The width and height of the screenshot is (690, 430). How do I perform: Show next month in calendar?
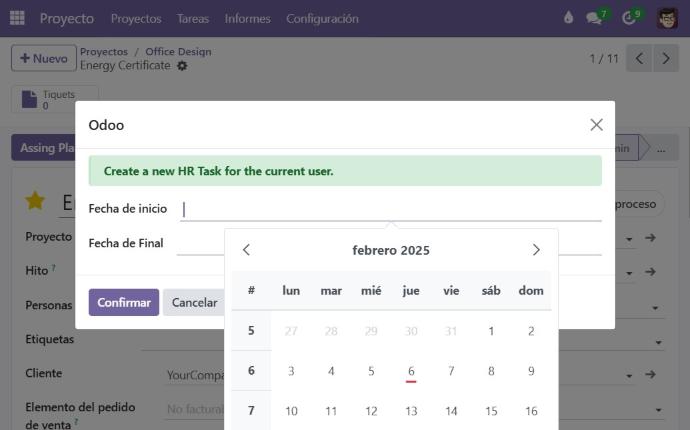pos(536,250)
